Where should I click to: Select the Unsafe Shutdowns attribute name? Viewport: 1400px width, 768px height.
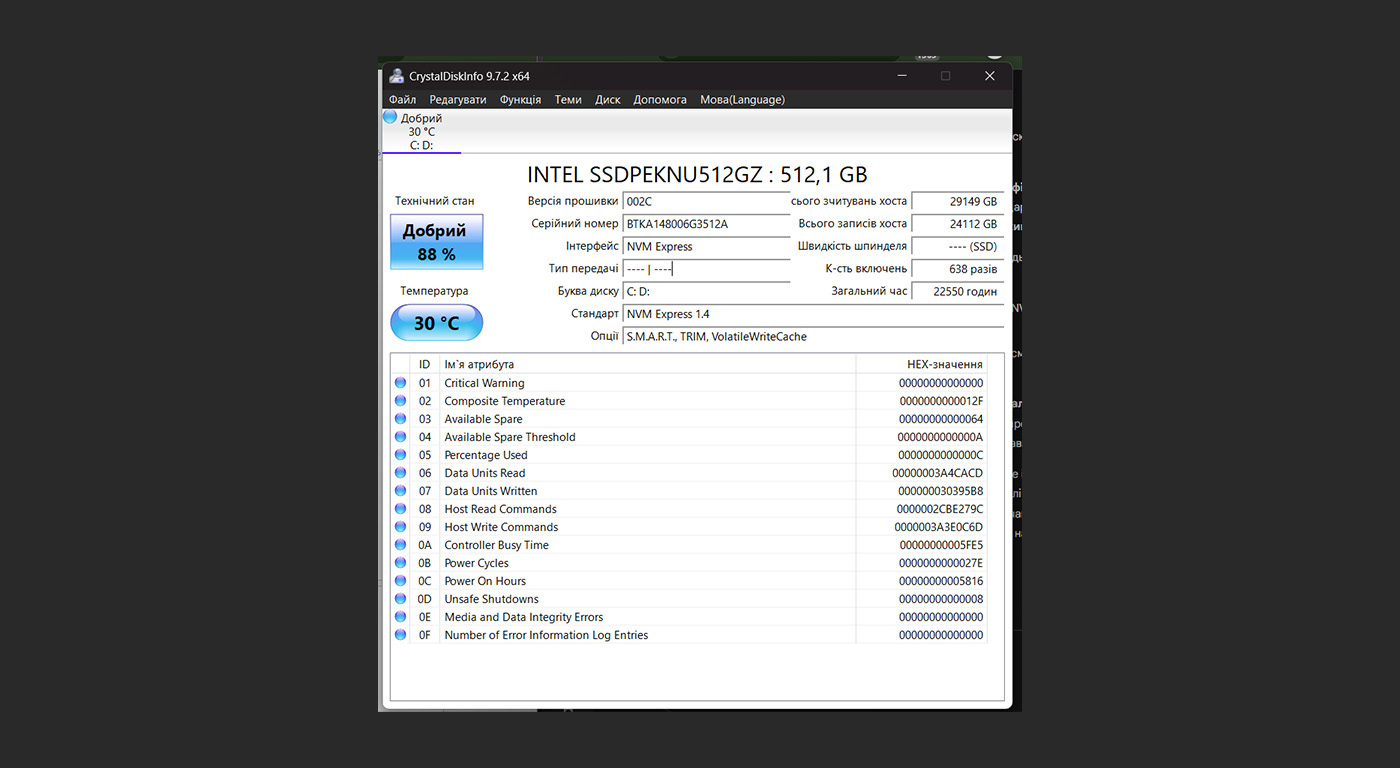492,599
